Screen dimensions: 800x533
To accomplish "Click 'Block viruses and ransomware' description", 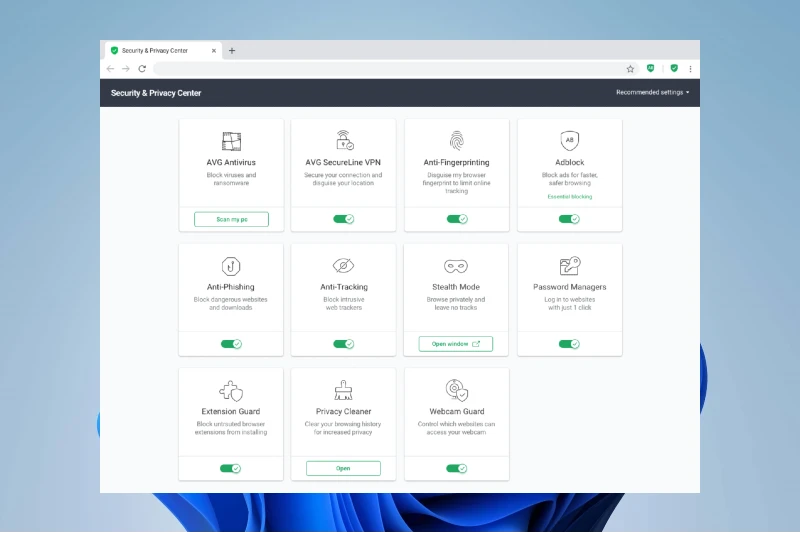I will tap(231, 179).
